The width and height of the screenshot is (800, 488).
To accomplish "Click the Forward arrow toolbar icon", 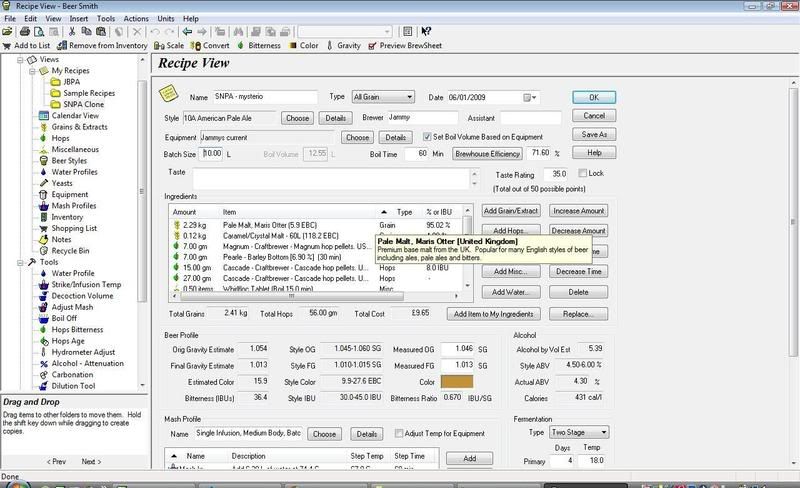I will pyautogui.click(x=202, y=32).
